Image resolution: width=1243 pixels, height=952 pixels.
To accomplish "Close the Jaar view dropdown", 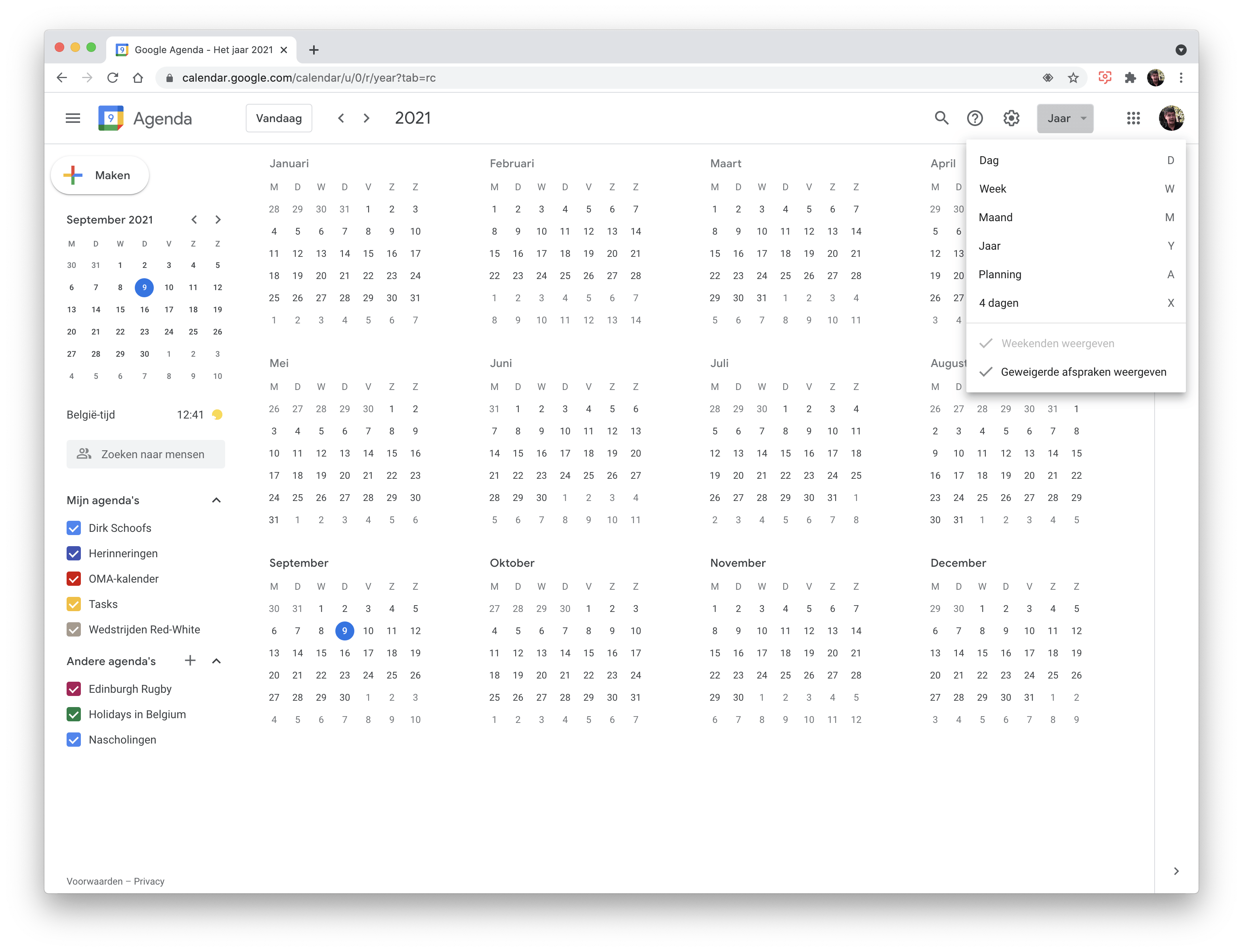I will click(1065, 119).
